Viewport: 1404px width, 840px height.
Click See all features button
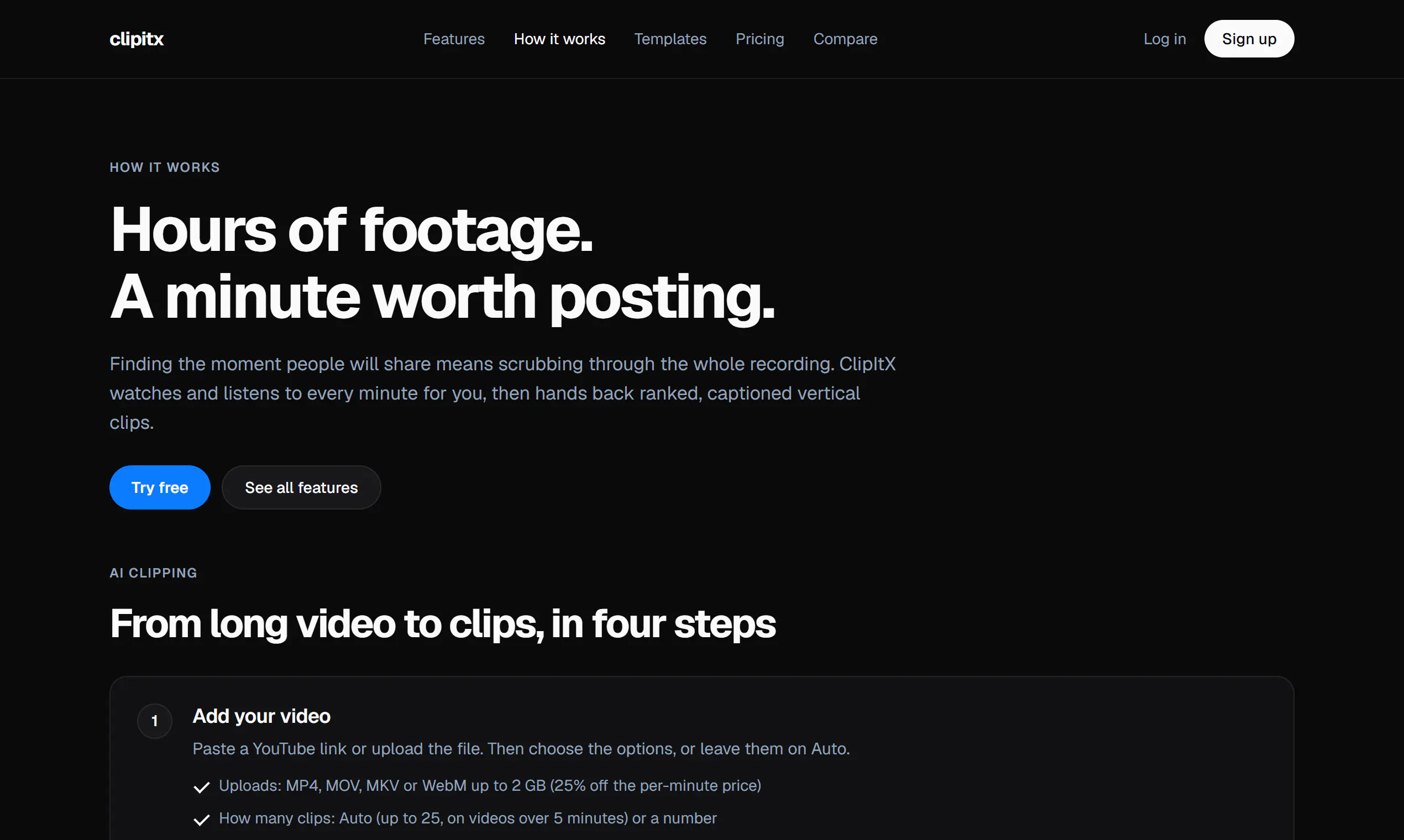(x=301, y=487)
